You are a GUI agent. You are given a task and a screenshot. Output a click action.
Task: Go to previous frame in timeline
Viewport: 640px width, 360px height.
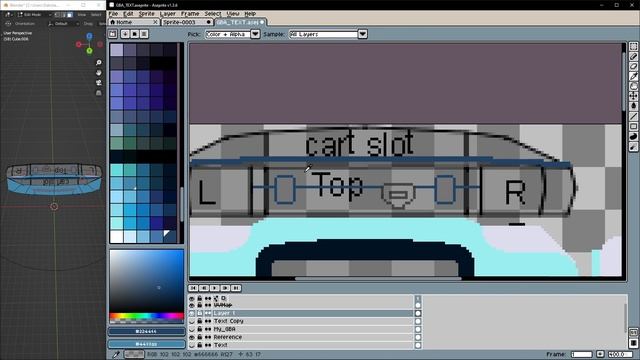[204, 288]
